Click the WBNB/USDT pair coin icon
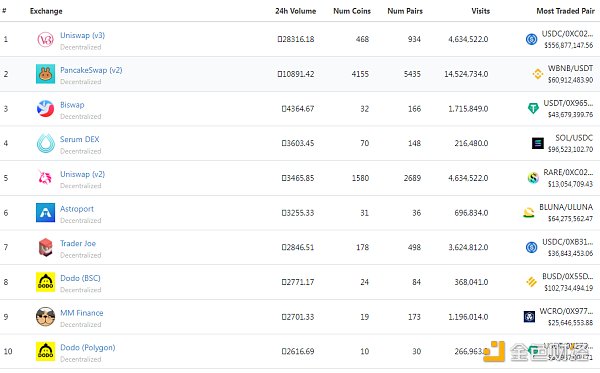This screenshot has width=600, height=373. pos(537,74)
